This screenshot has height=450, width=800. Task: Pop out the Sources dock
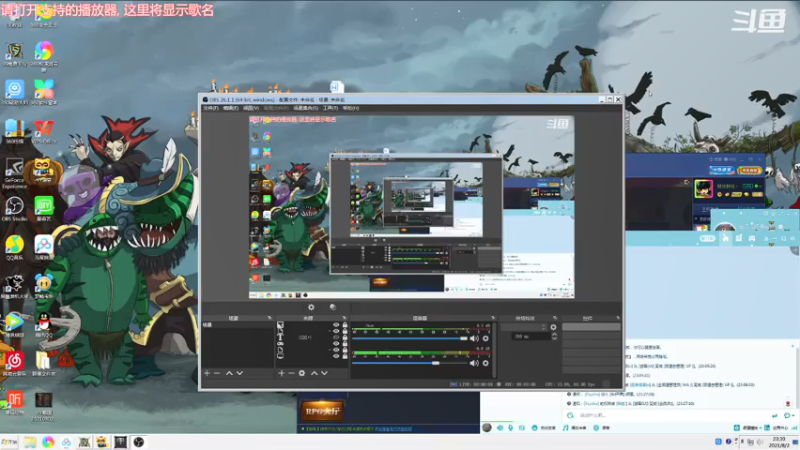pos(344,318)
